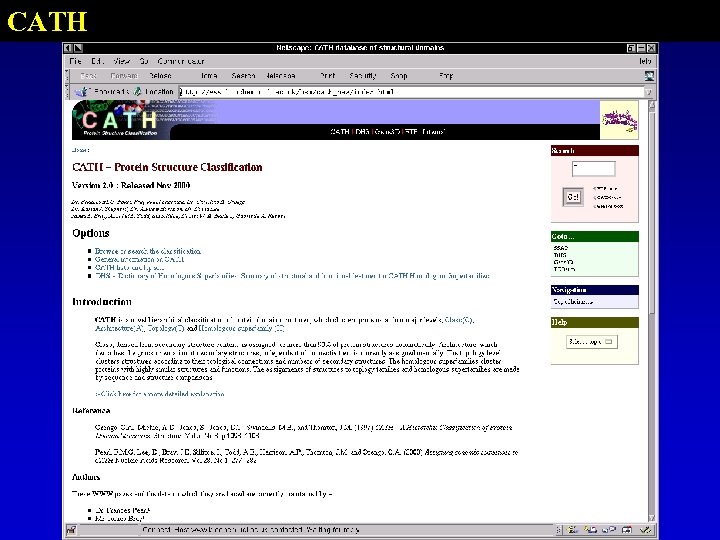This screenshot has height=540, width=720.
Task: Click inside the sidebar Search text box
Action: [x=593, y=169]
